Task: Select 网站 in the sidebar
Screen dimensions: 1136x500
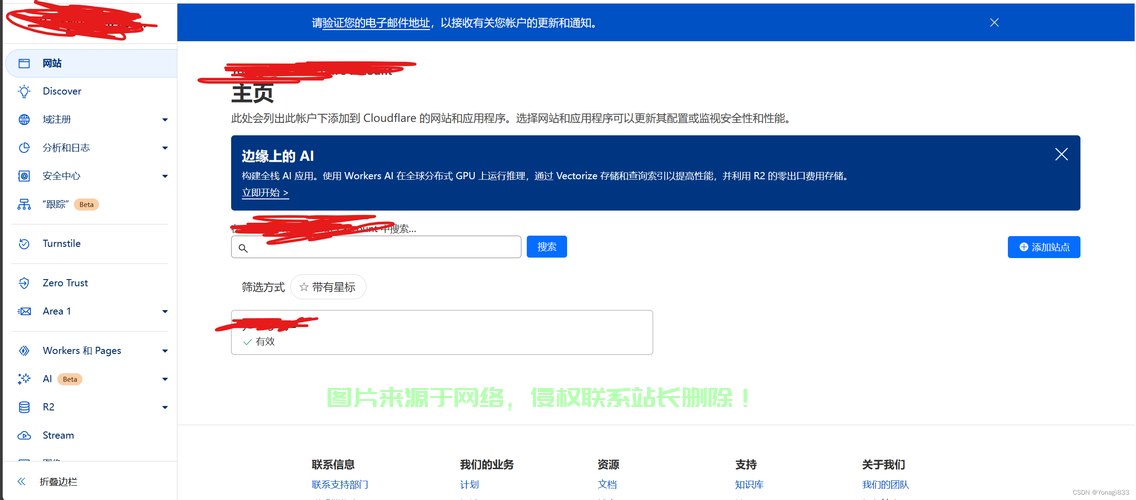Action: click(x=91, y=63)
